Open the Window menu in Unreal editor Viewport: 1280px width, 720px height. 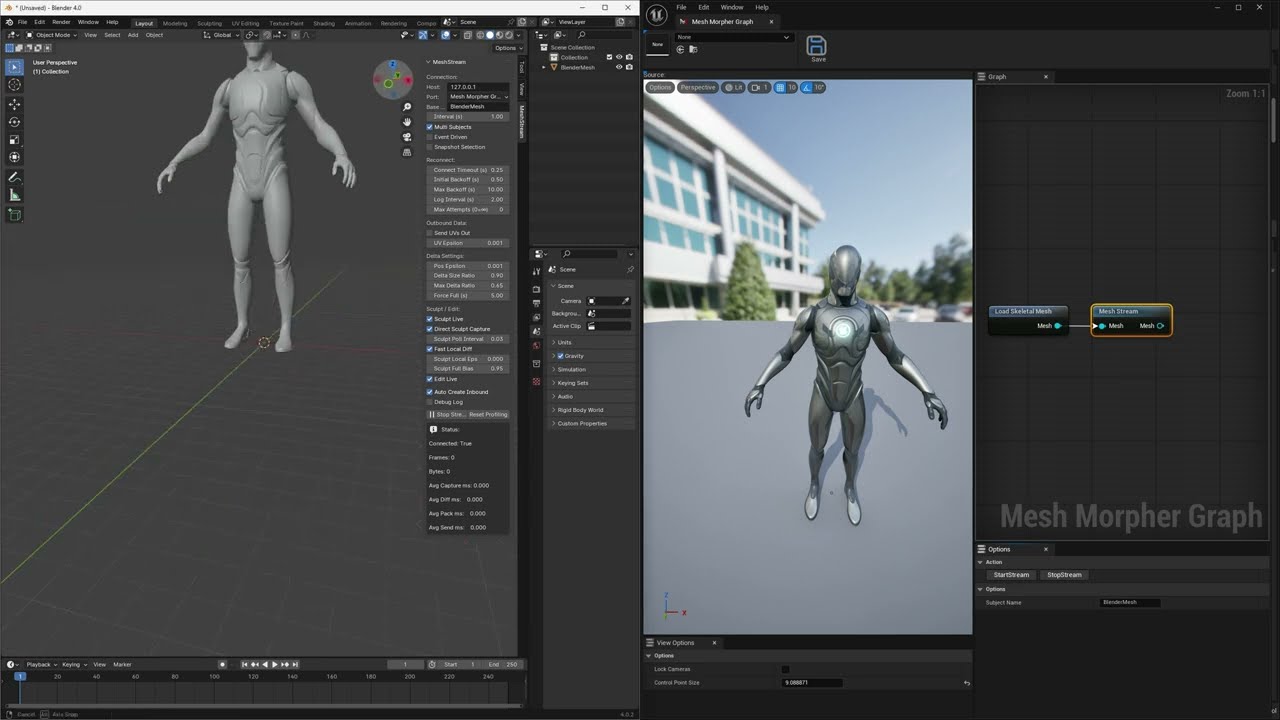click(732, 7)
